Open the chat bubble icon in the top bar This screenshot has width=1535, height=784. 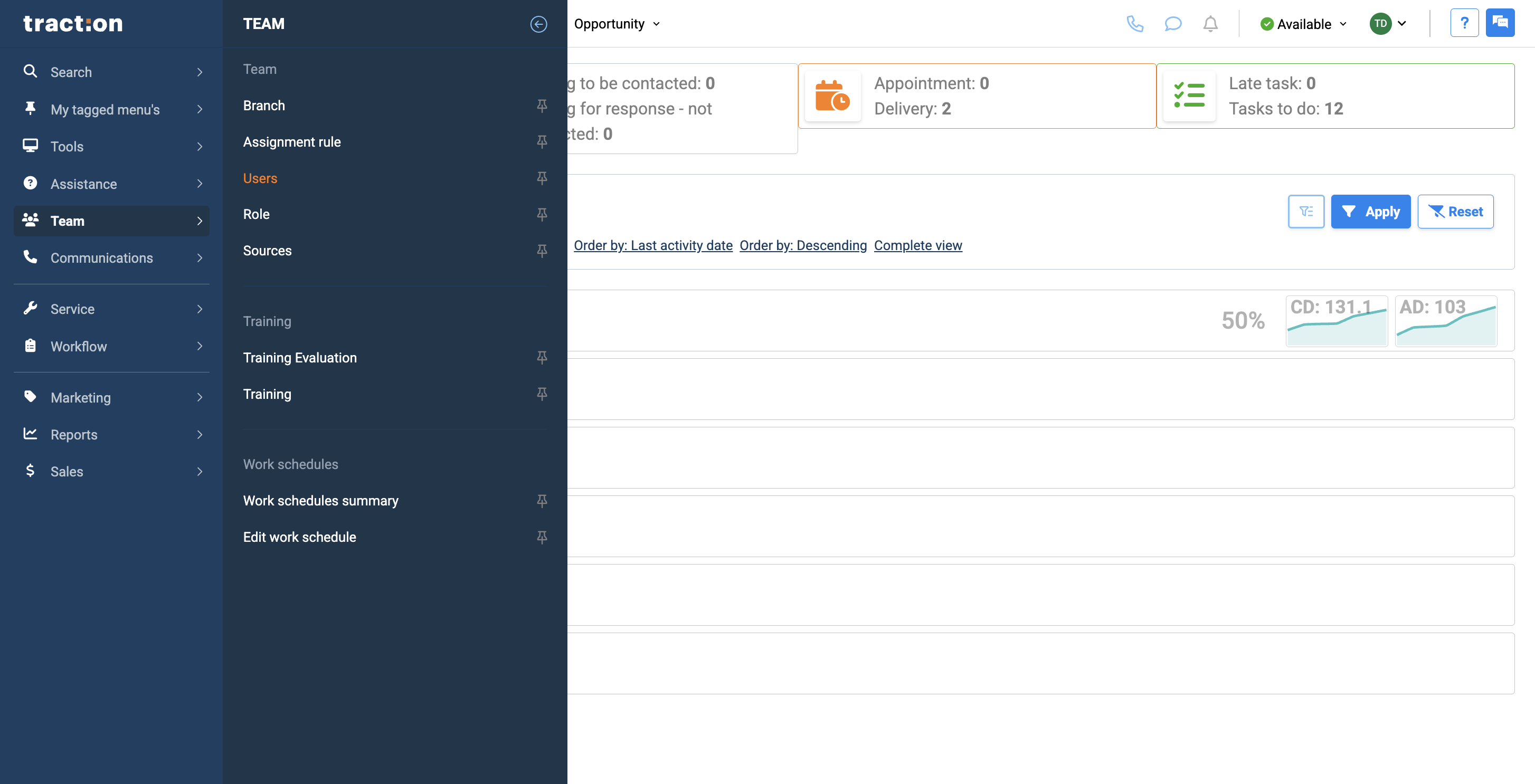click(1173, 24)
